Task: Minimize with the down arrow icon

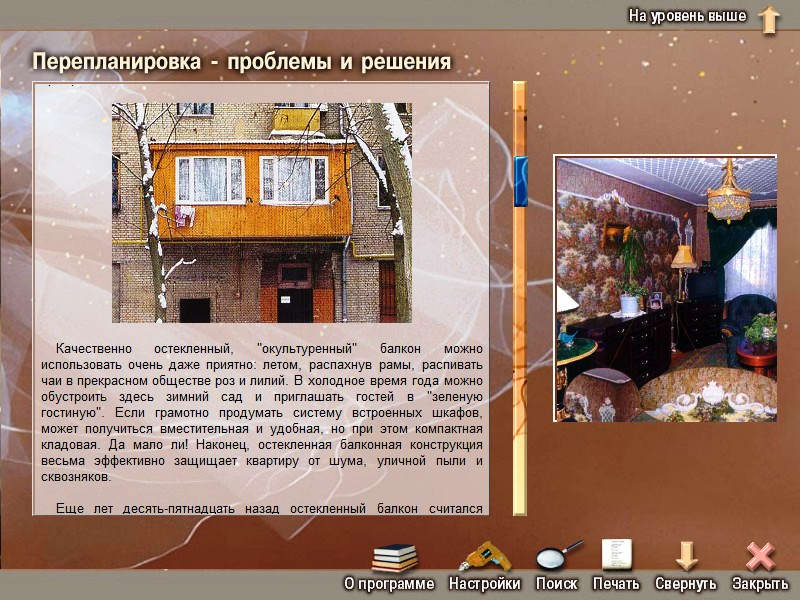Action: [686, 556]
